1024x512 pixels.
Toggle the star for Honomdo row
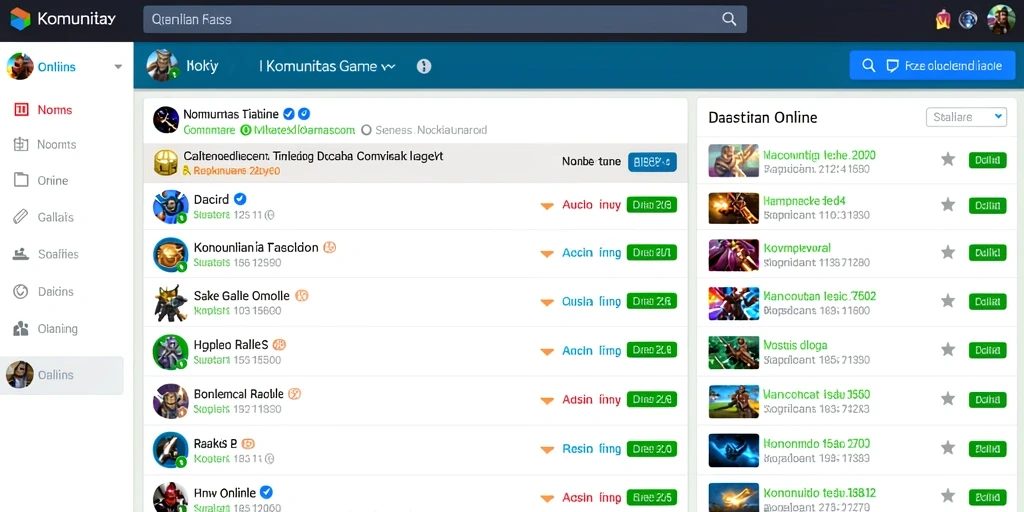[948, 447]
